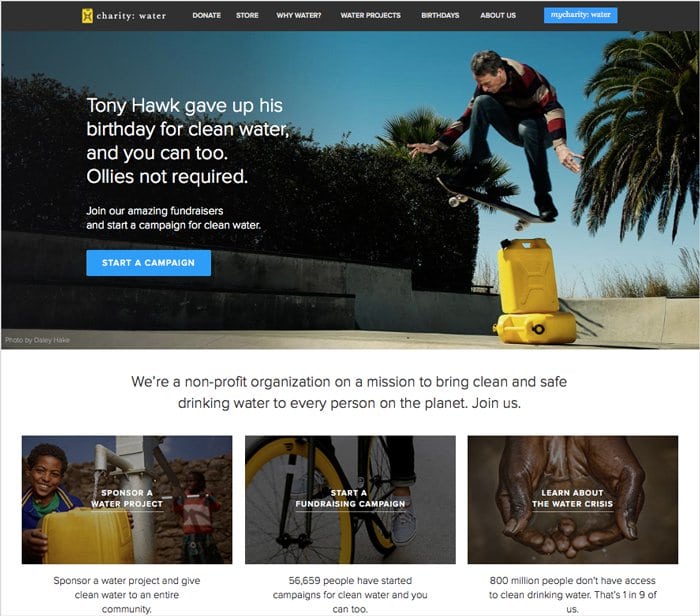The image size is (700, 616).
Task: Open the Store navigation link
Action: (247, 15)
